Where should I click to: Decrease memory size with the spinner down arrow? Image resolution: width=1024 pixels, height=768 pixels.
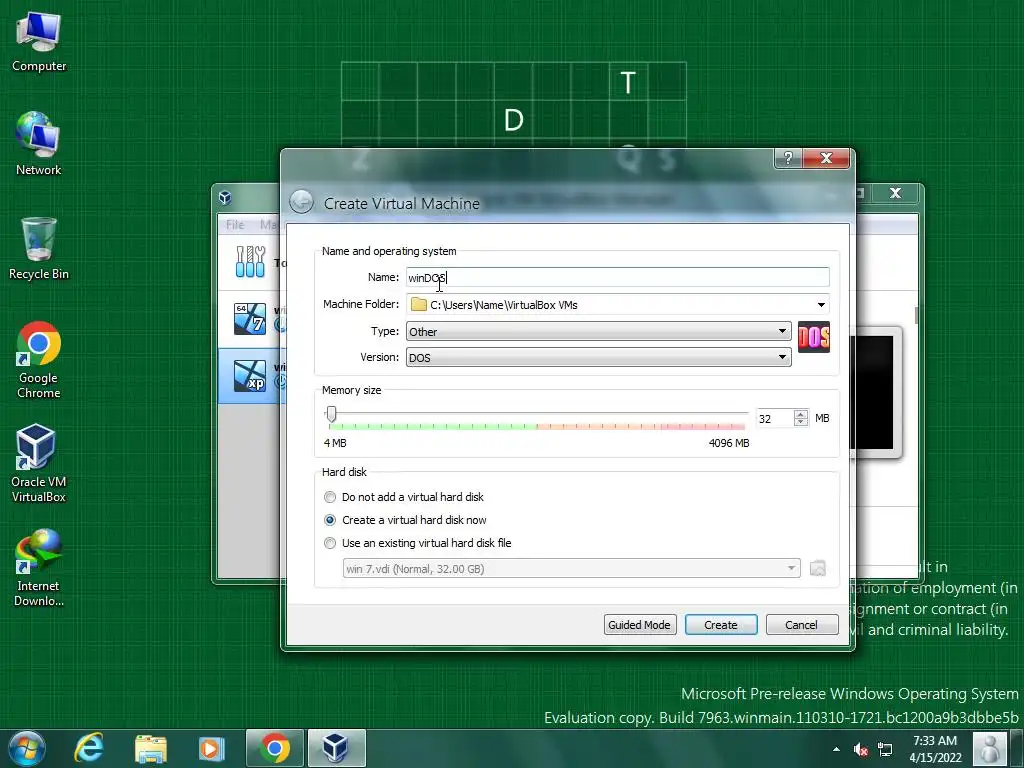pos(801,423)
